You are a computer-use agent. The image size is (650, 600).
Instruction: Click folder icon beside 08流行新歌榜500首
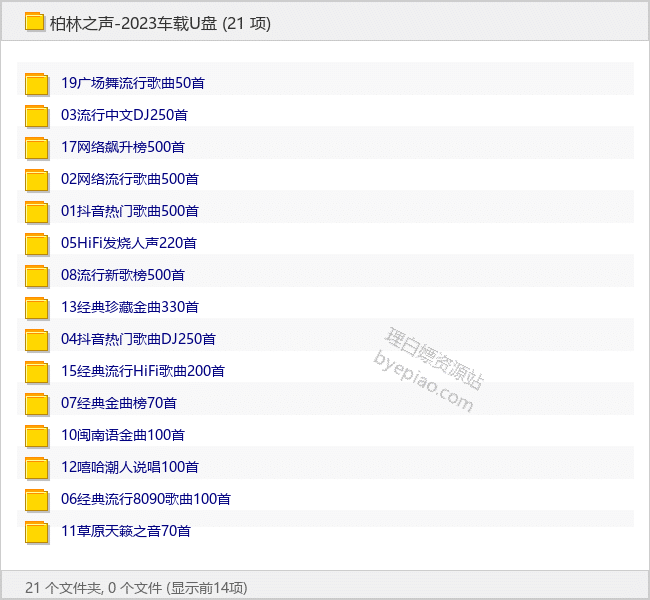pos(37,276)
